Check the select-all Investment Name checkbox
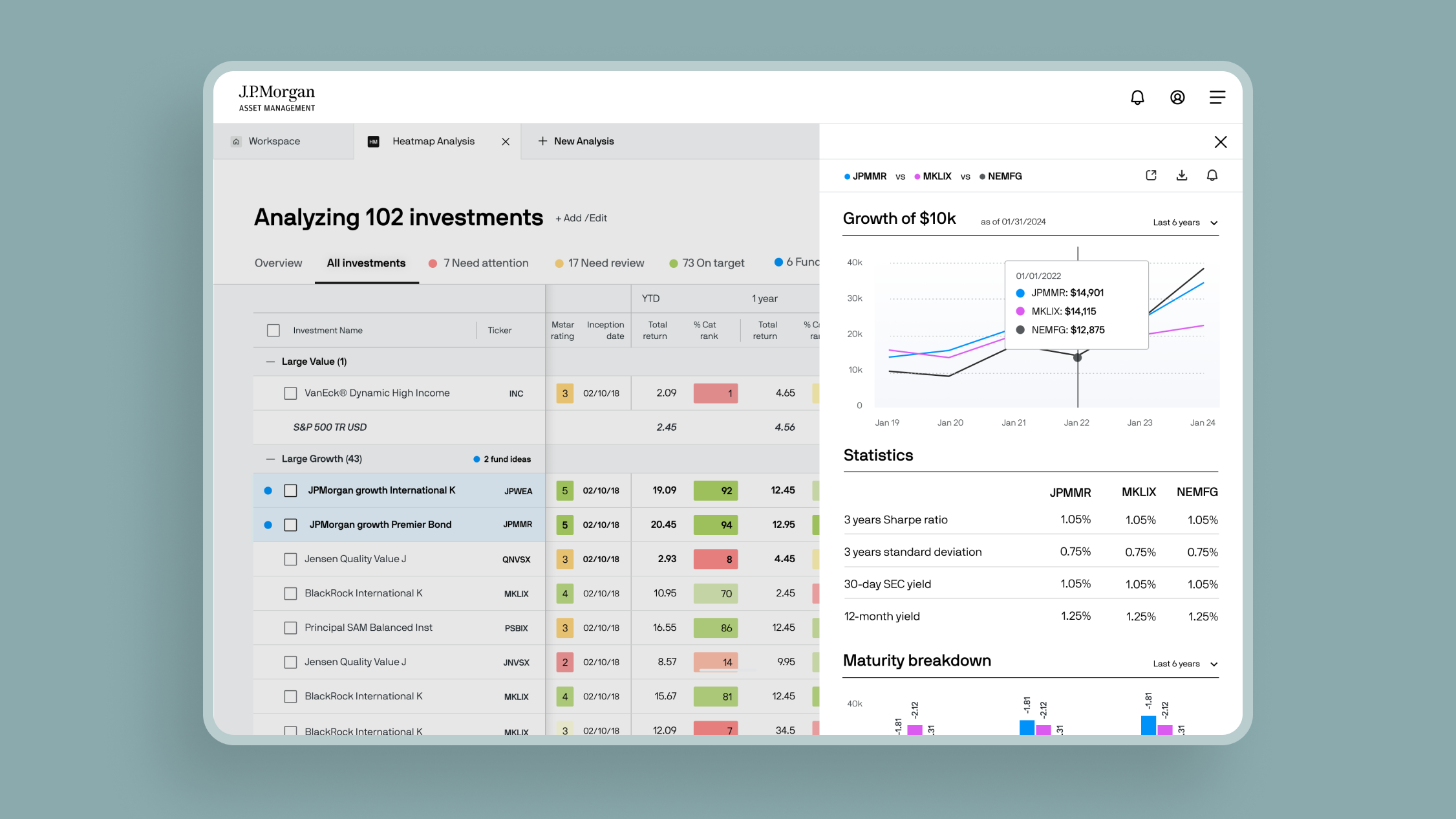The height and width of the screenshot is (819, 1456). coord(273,331)
